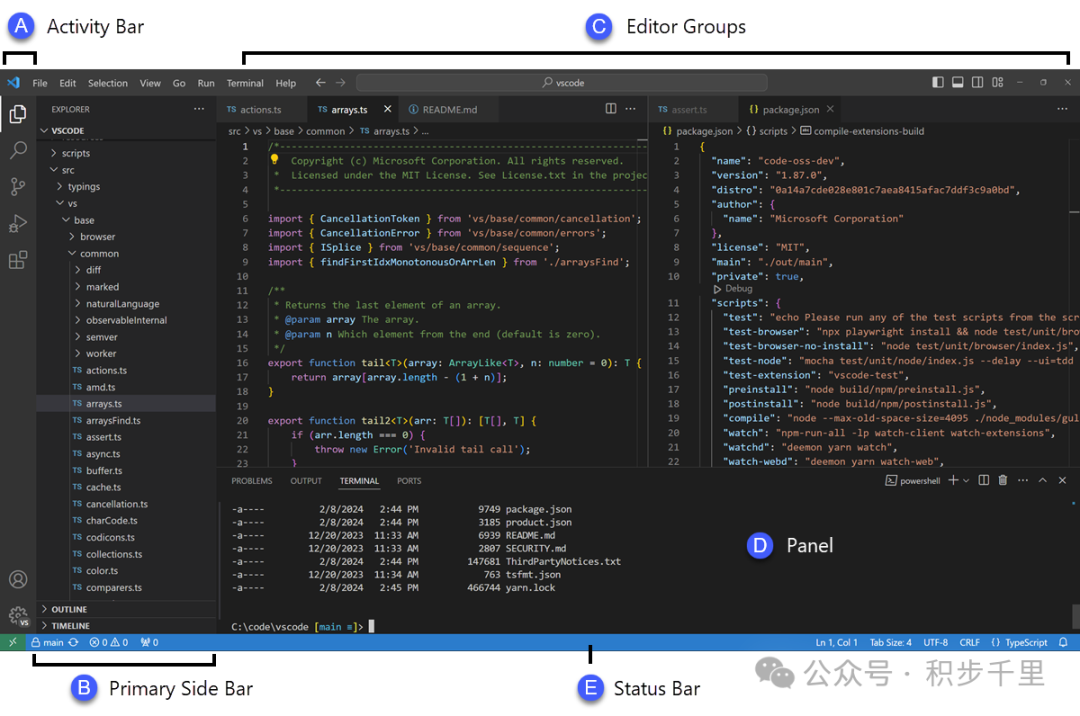Change UTF-8 encoding in status bar
Image resolution: width=1080 pixels, height=716 pixels.
pos(935,642)
